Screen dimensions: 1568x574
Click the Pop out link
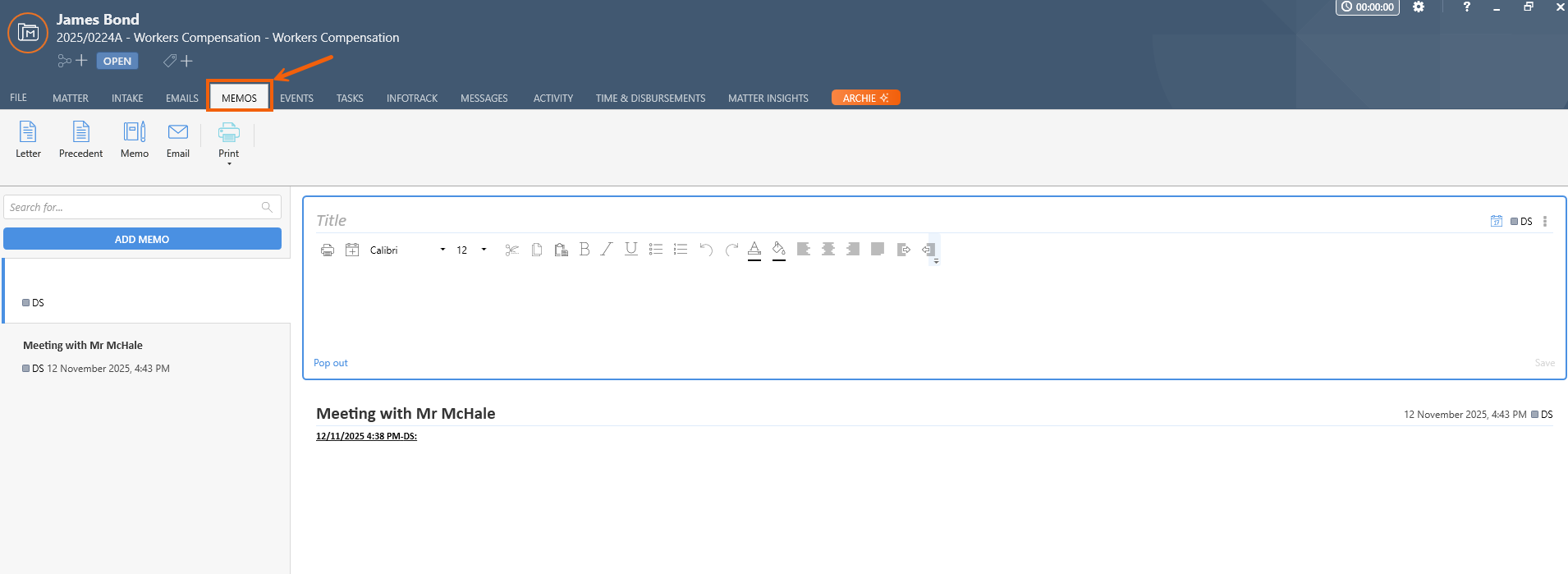pos(331,363)
